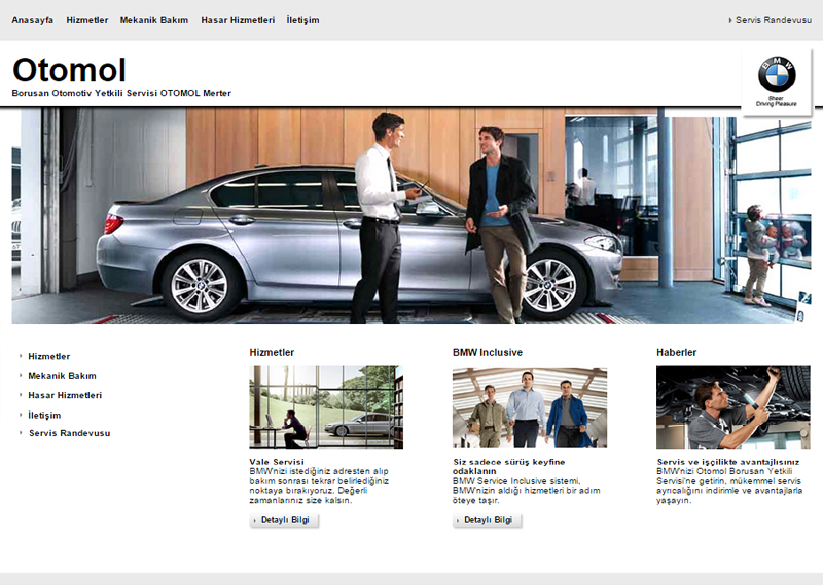Go to Hasar Hizmetleri top menu
823x586 pixels.
point(238,20)
